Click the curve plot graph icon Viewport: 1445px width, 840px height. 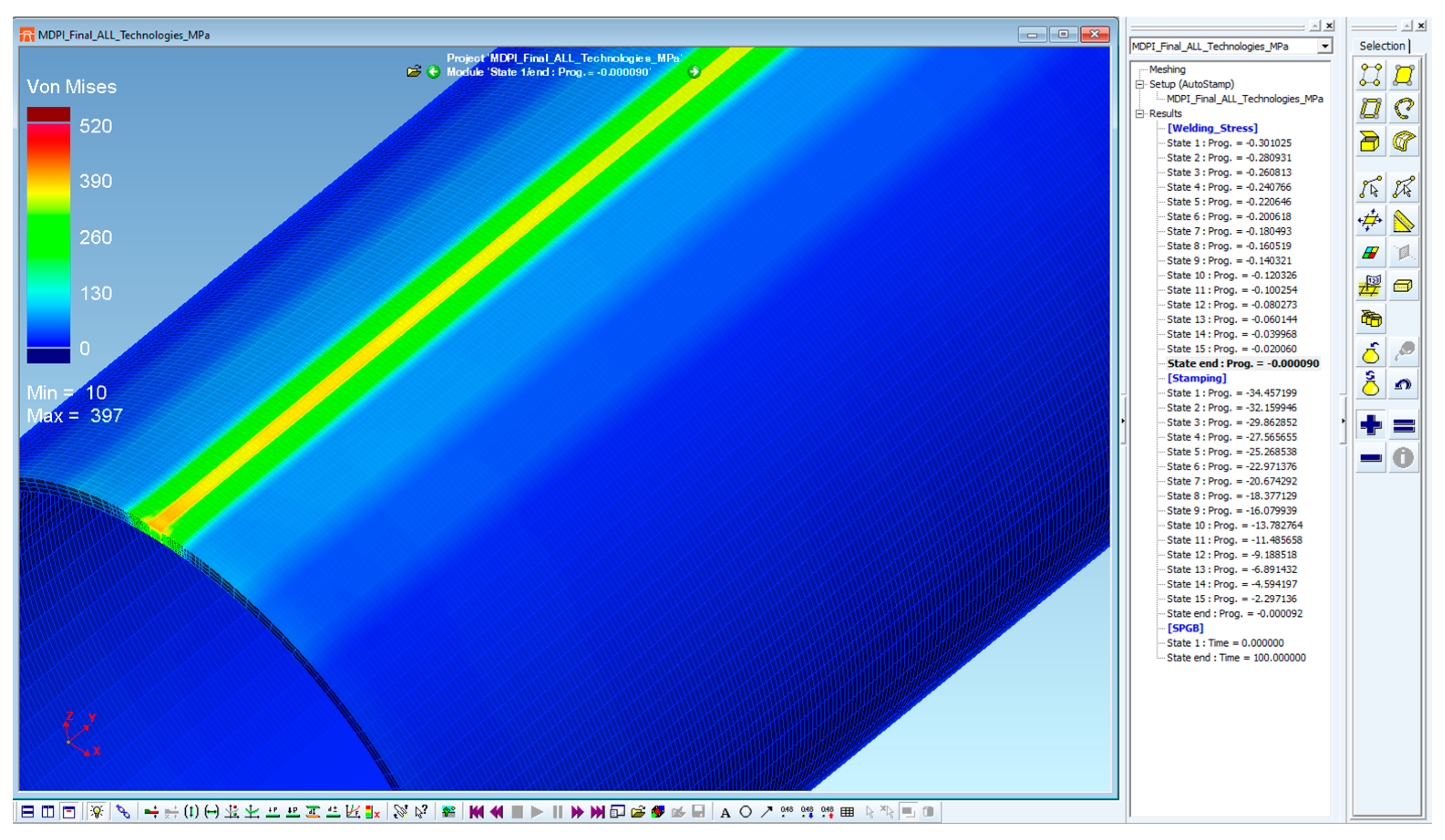353,812
